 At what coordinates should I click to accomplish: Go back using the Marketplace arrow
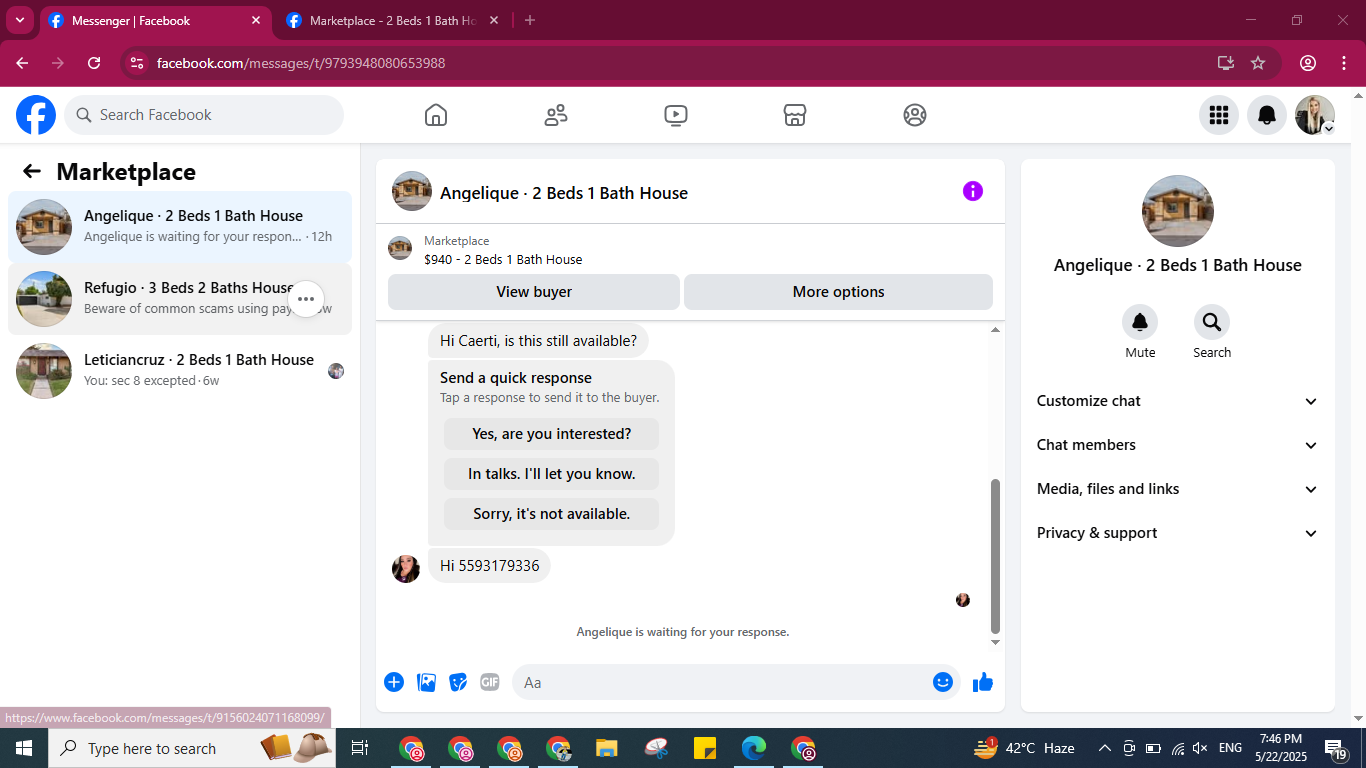tap(32, 171)
